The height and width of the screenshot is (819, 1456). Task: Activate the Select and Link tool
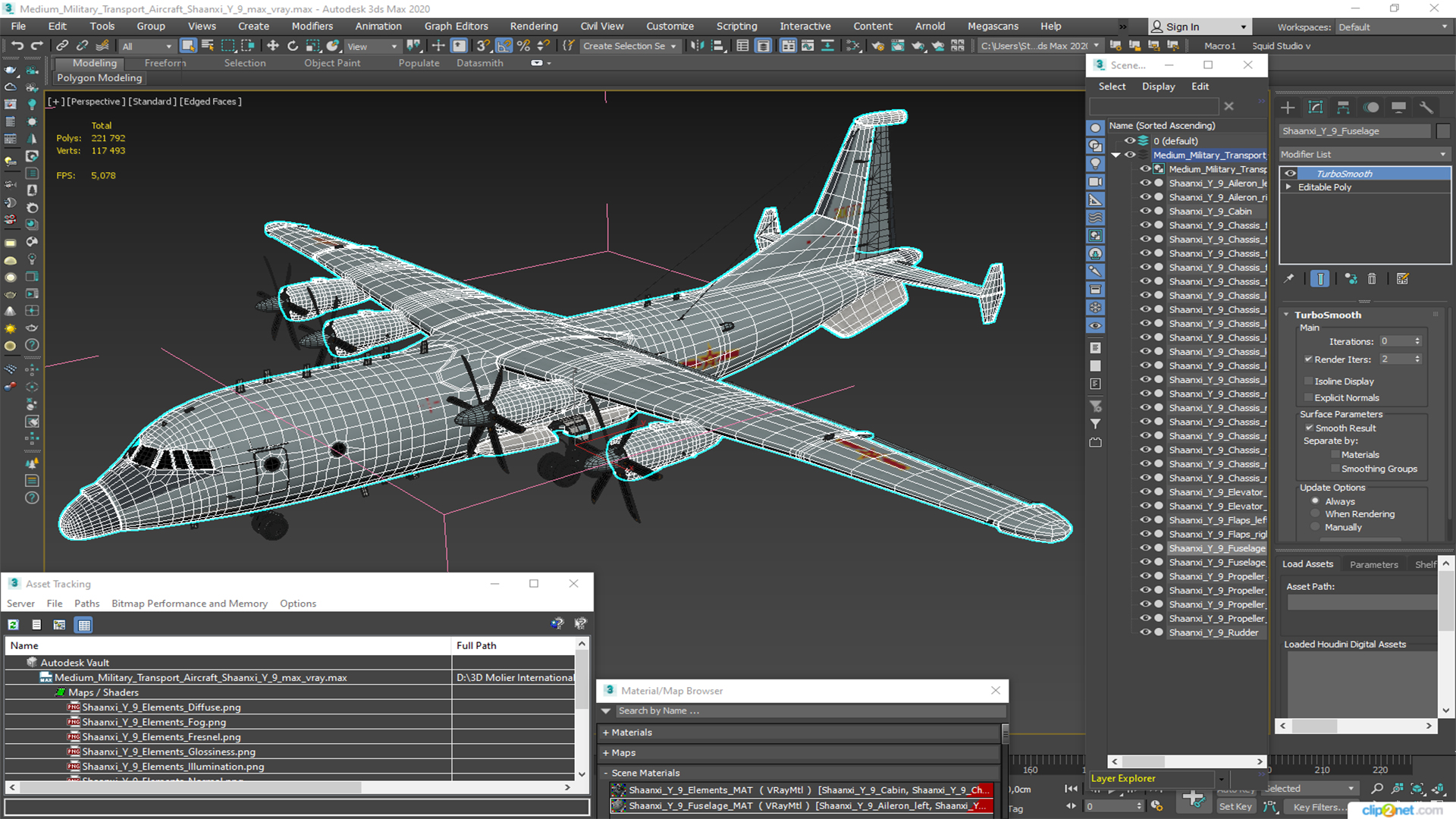tap(62, 45)
